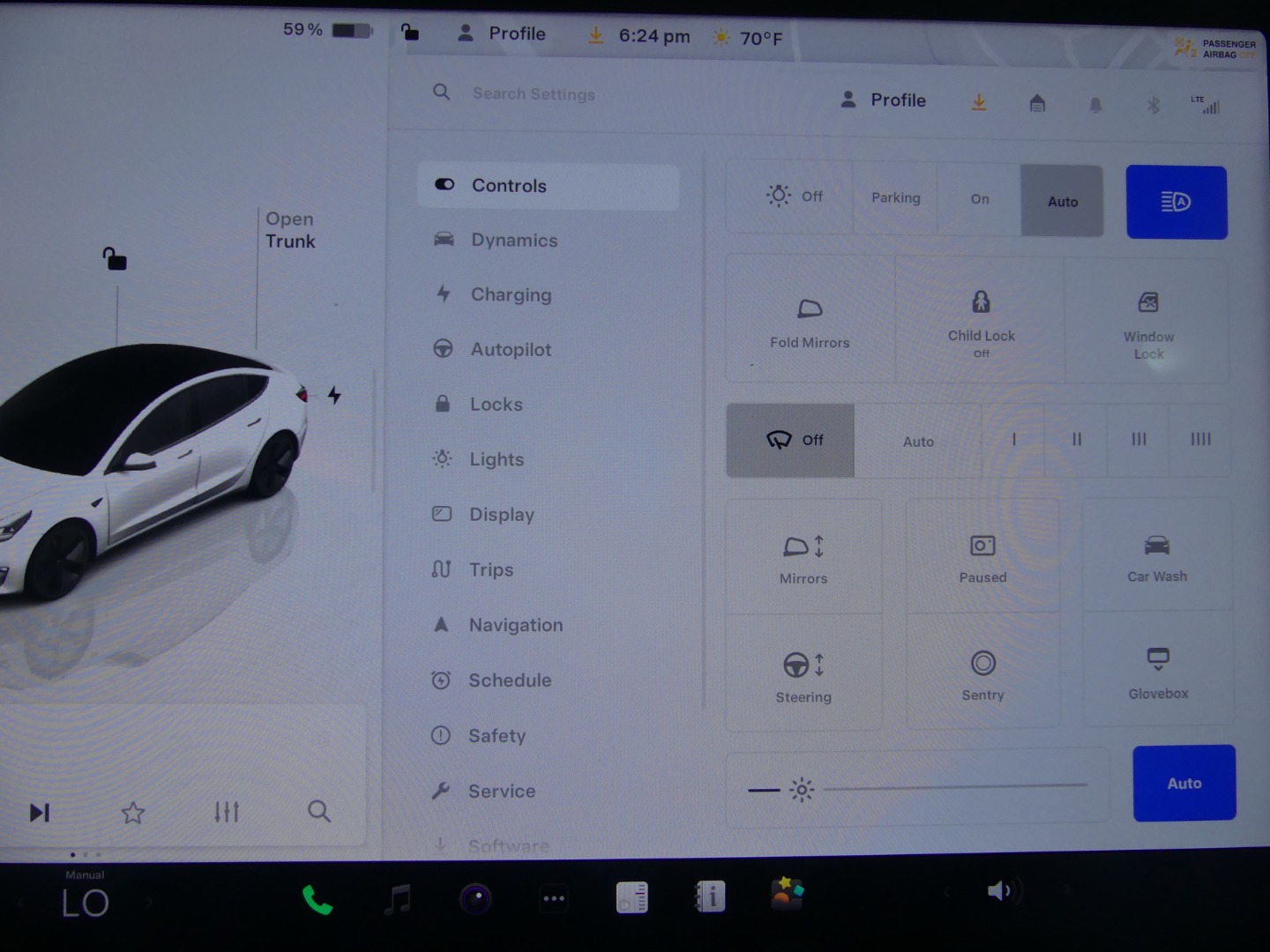Open the Charging settings section
The height and width of the screenshot is (952, 1270).
pyautogui.click(x=511, y=295)
